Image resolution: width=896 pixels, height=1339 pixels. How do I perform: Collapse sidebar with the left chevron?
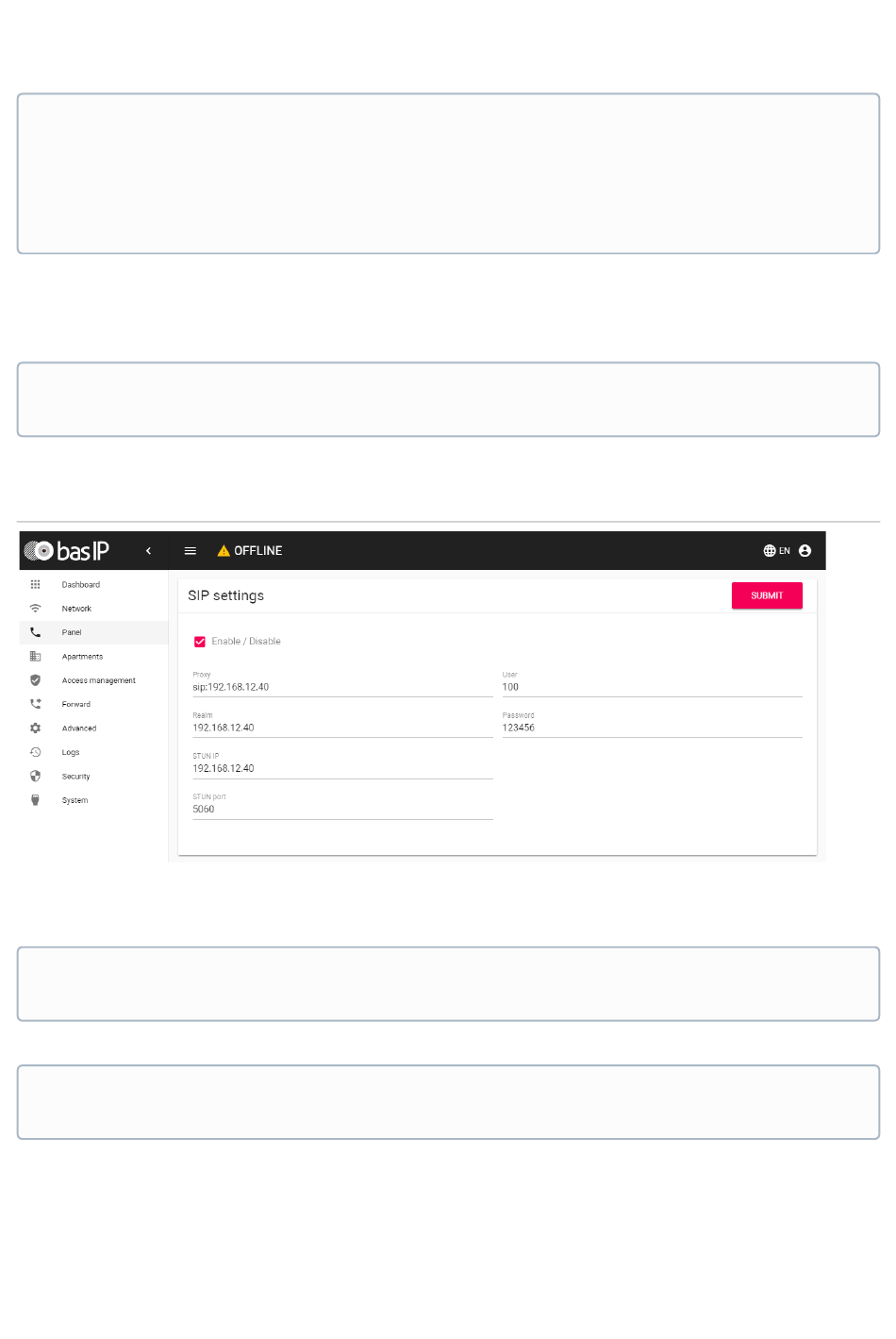[148, 551]
